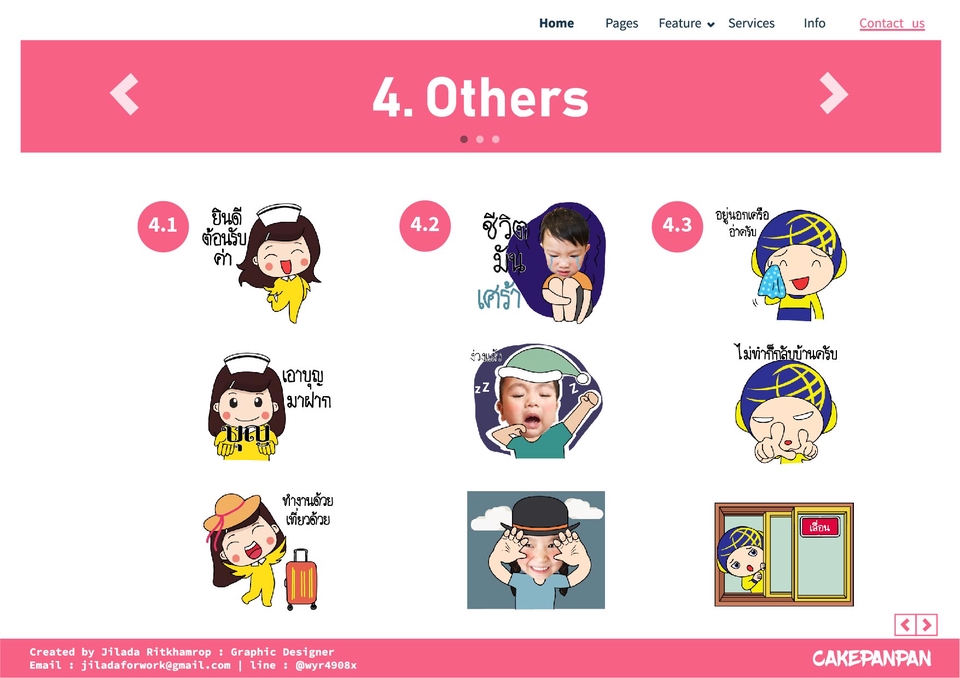The width and height of the screenshot is (960, 678).
Task: Click the CAKEPANPAN logo in the footer
Action: (x=872, y=658)
